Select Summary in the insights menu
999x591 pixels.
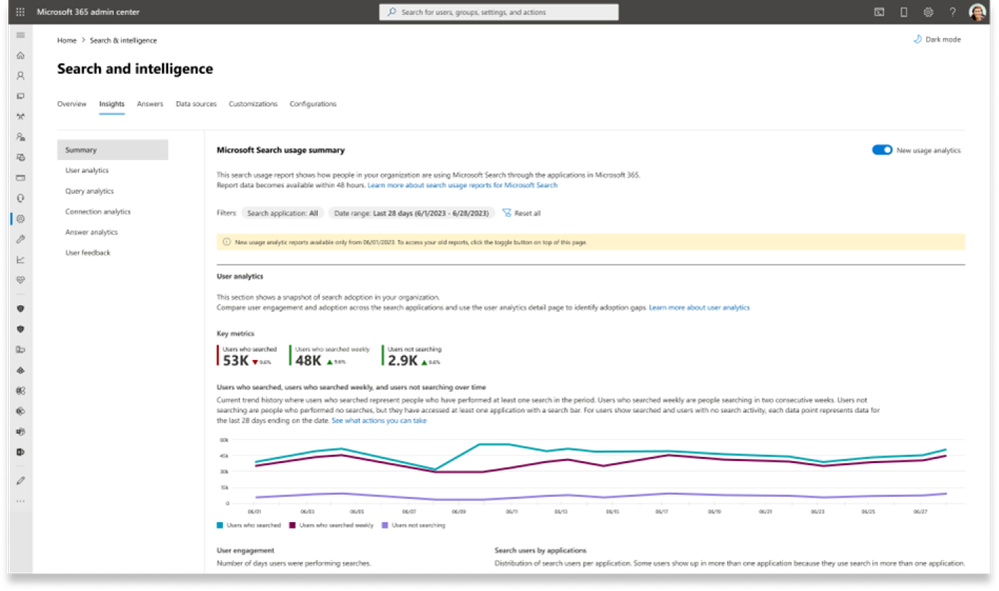(x=112, y=150)
